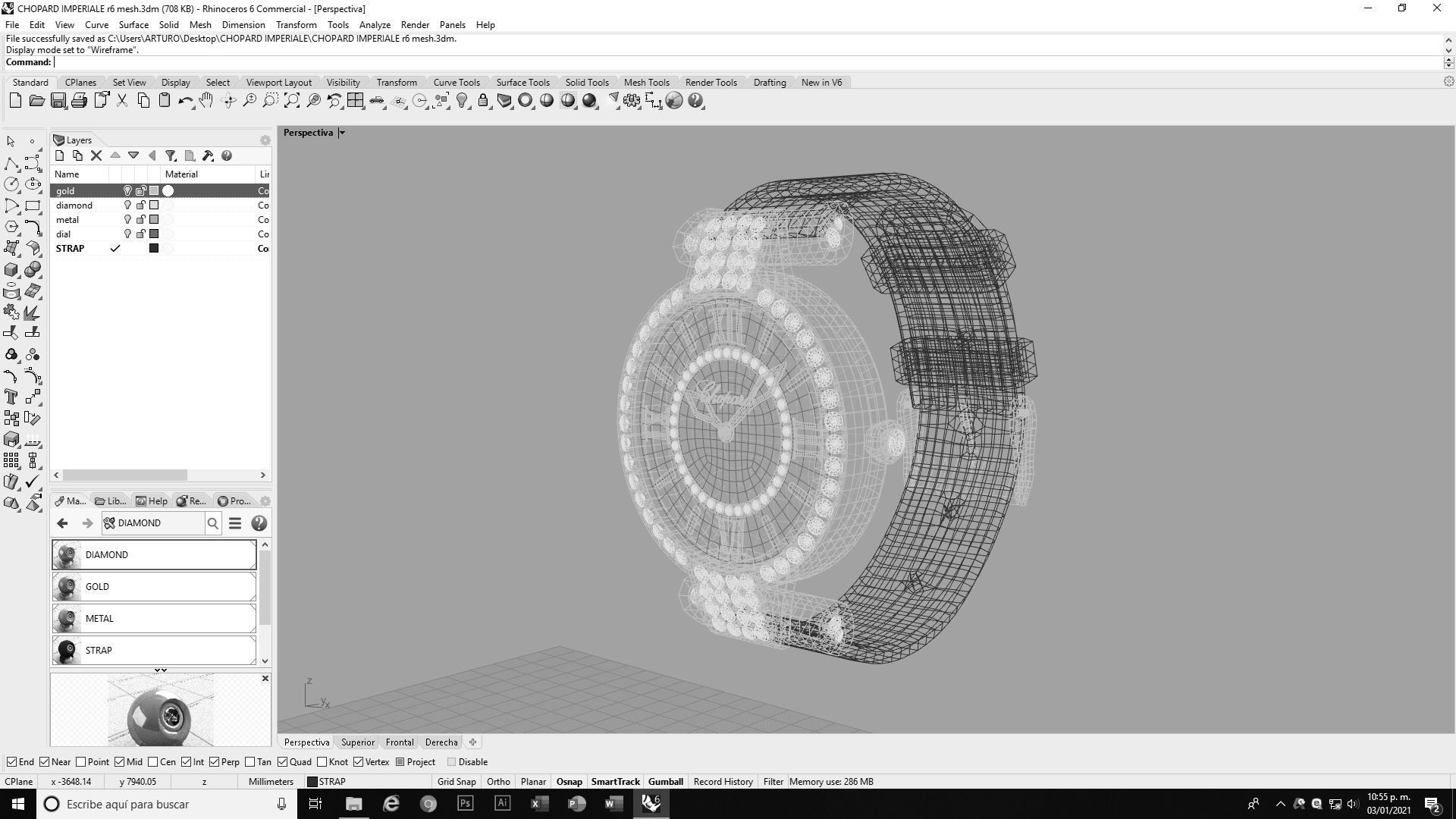Click the materials back arrow button
Viewport: 1456px width, 819px height.
pyautogui.click(x=62, y=523)
